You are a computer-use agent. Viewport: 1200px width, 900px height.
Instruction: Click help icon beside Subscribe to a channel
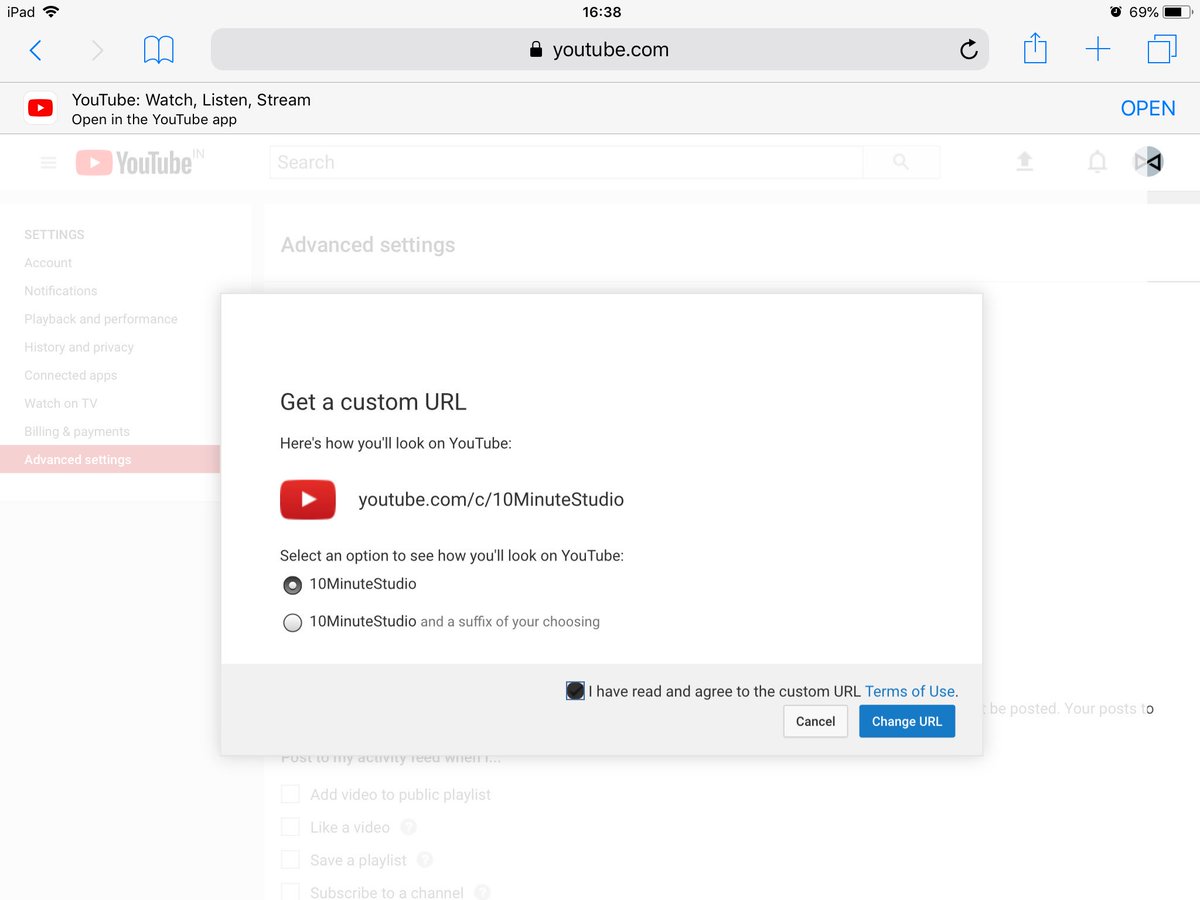coord(482,892)
